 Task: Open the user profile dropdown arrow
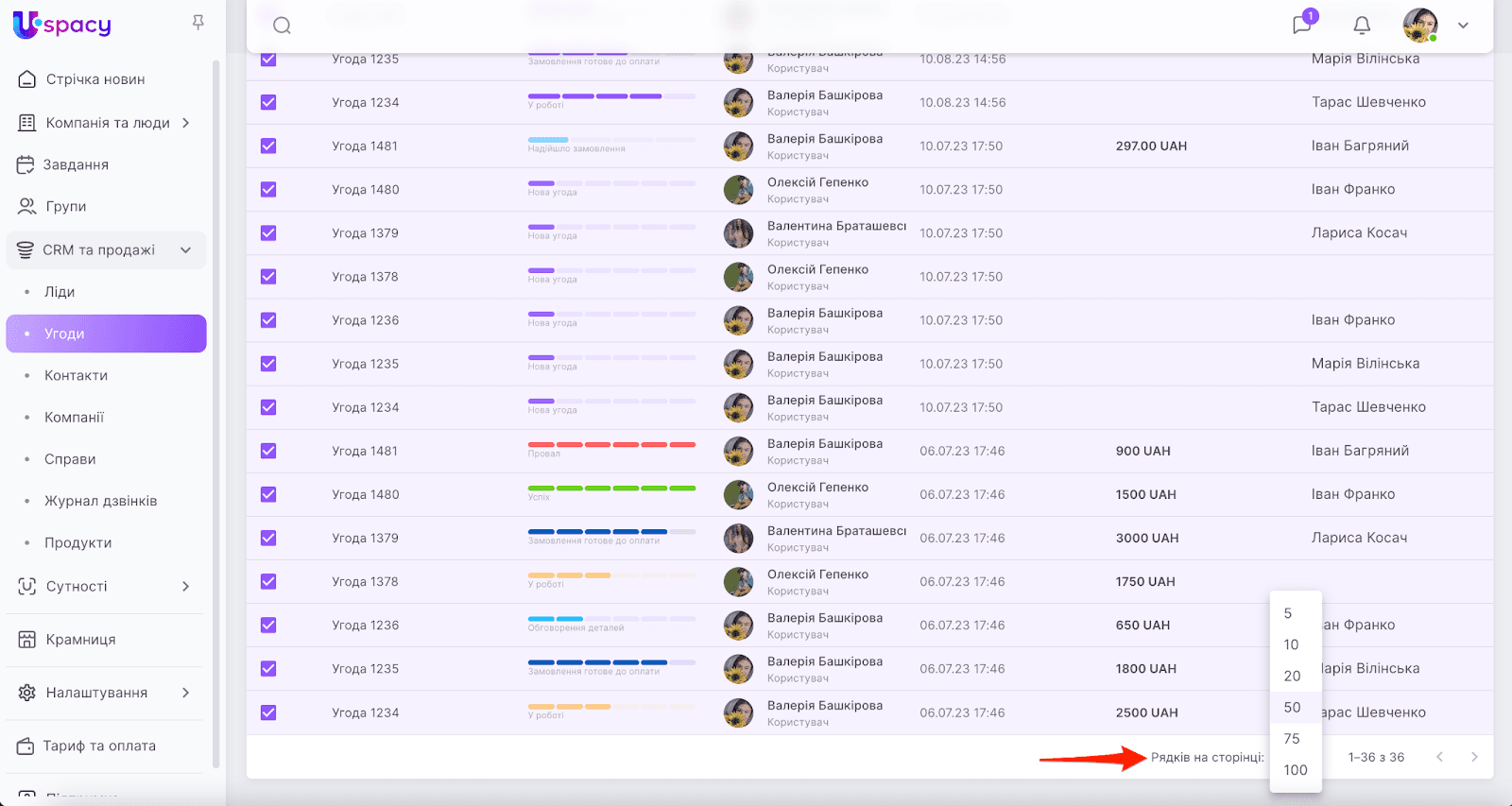(1463, 26)
